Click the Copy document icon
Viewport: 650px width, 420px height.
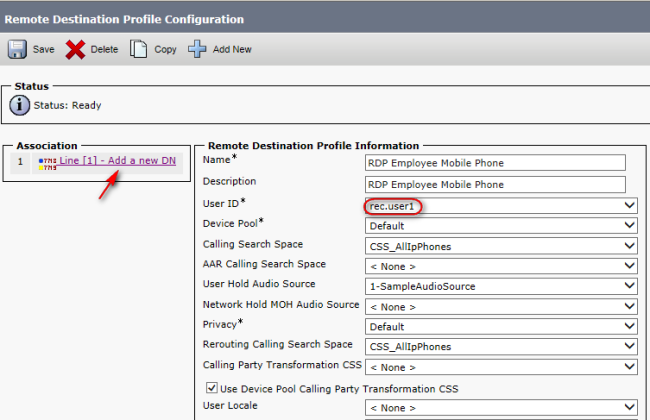pyautogui.click(x=138, y=49)
